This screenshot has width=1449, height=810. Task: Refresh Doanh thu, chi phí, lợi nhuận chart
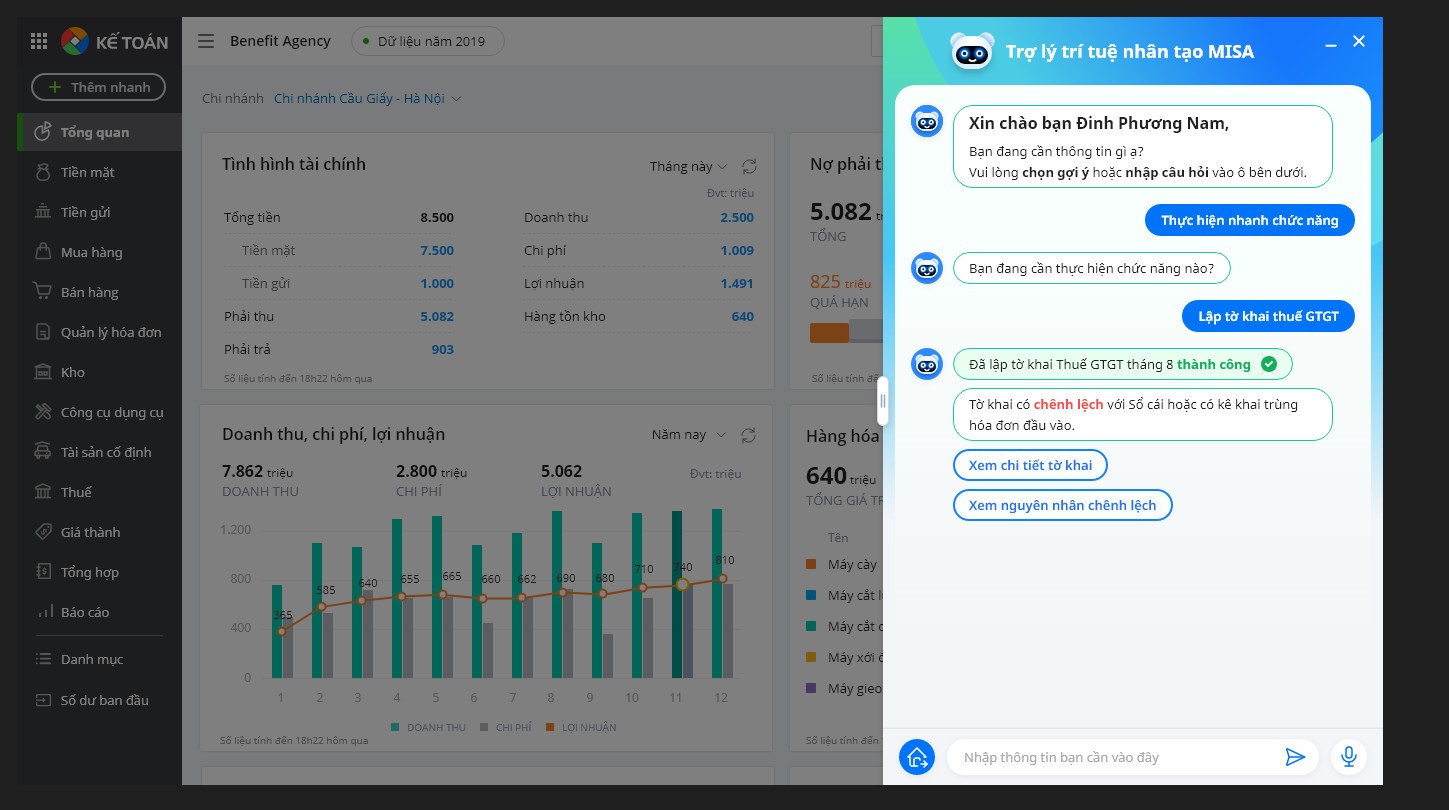[x=748, y=435]
